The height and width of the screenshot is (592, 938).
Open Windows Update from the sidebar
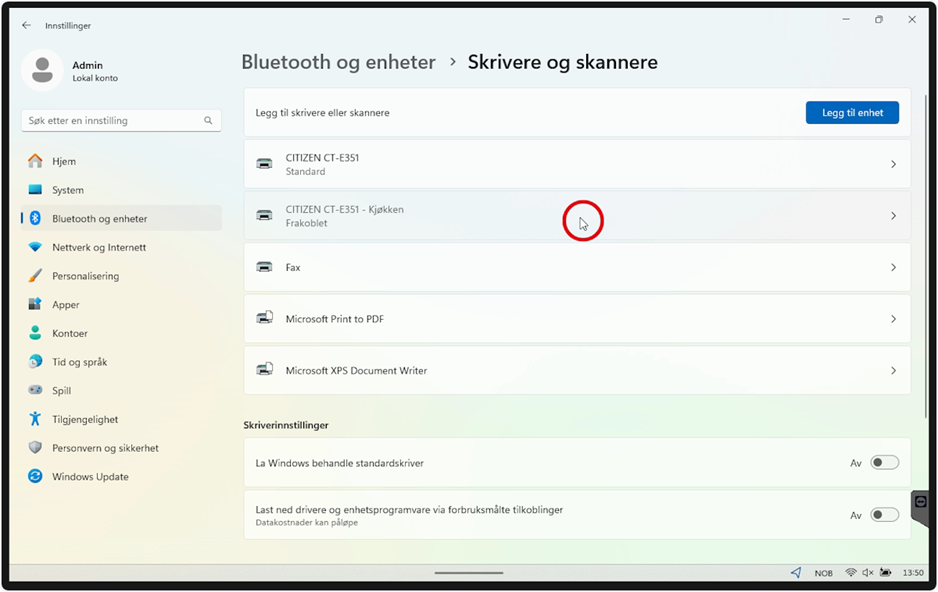click(x=121, y=476)
